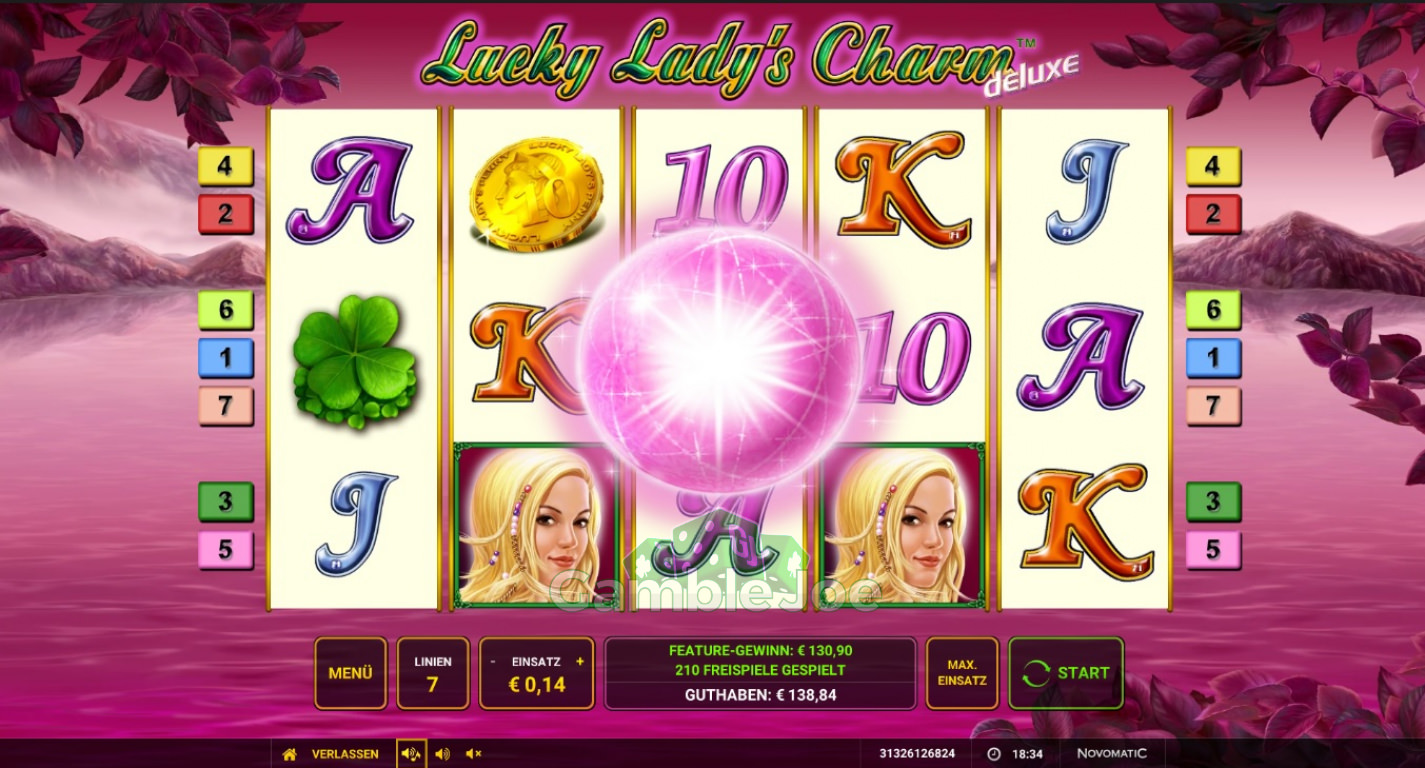Select red payline marker 2 on left

[x=225, y=214]
